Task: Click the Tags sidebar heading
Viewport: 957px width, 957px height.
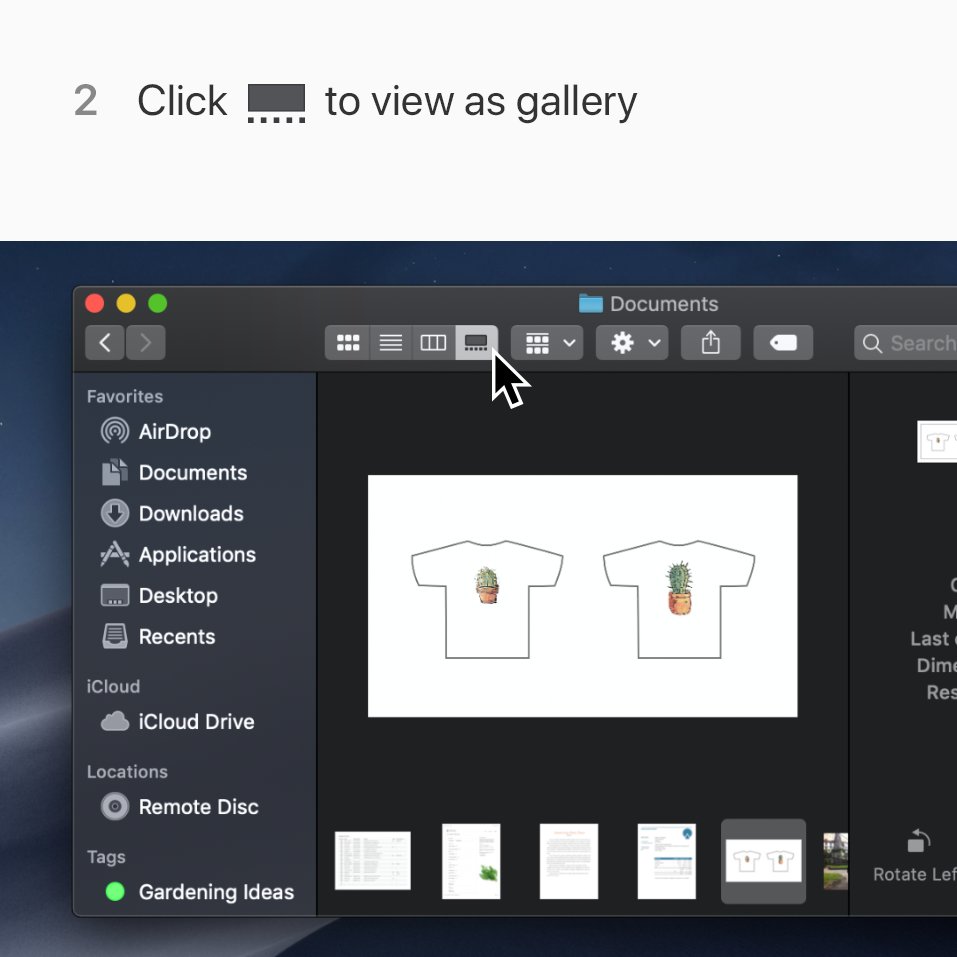Action: coord(106,857)
